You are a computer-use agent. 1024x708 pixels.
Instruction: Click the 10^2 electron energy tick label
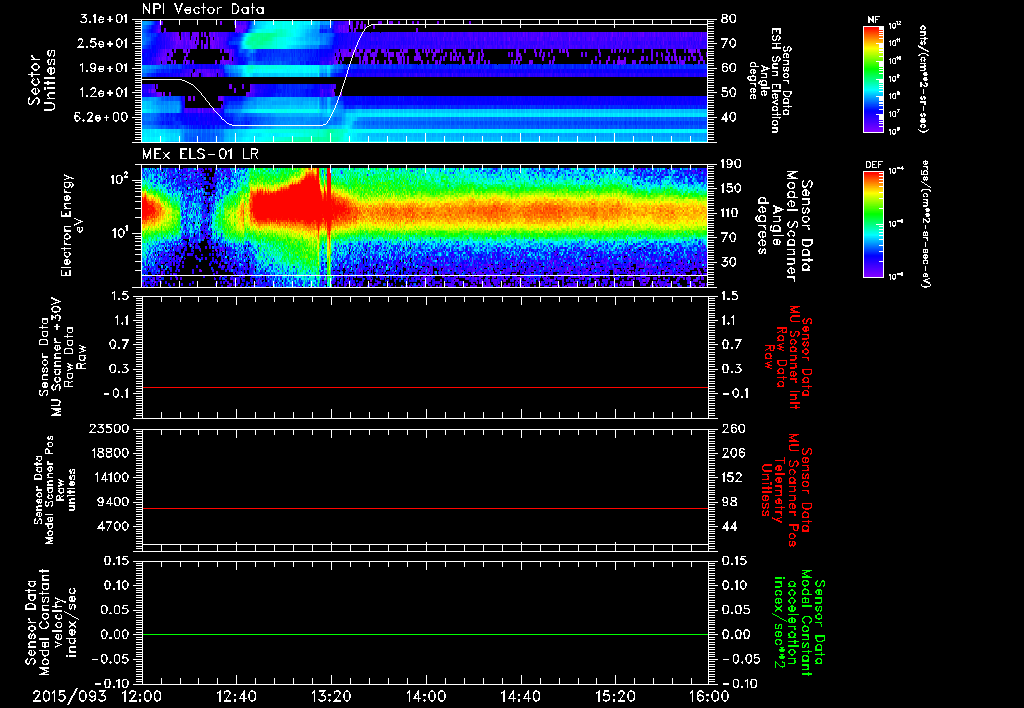tap(118, 179)
